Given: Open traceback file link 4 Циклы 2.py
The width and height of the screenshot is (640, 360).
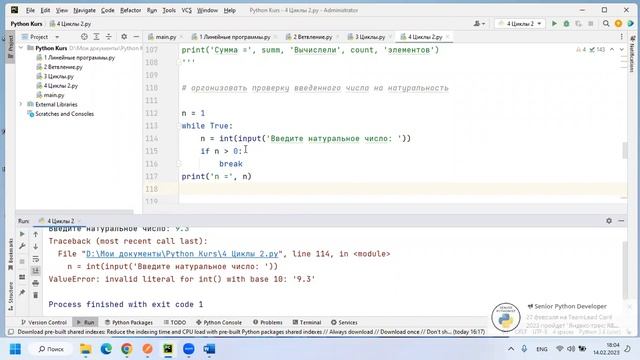Looking at the screenshot, I should pyautogui.click(x=182, y=254).
